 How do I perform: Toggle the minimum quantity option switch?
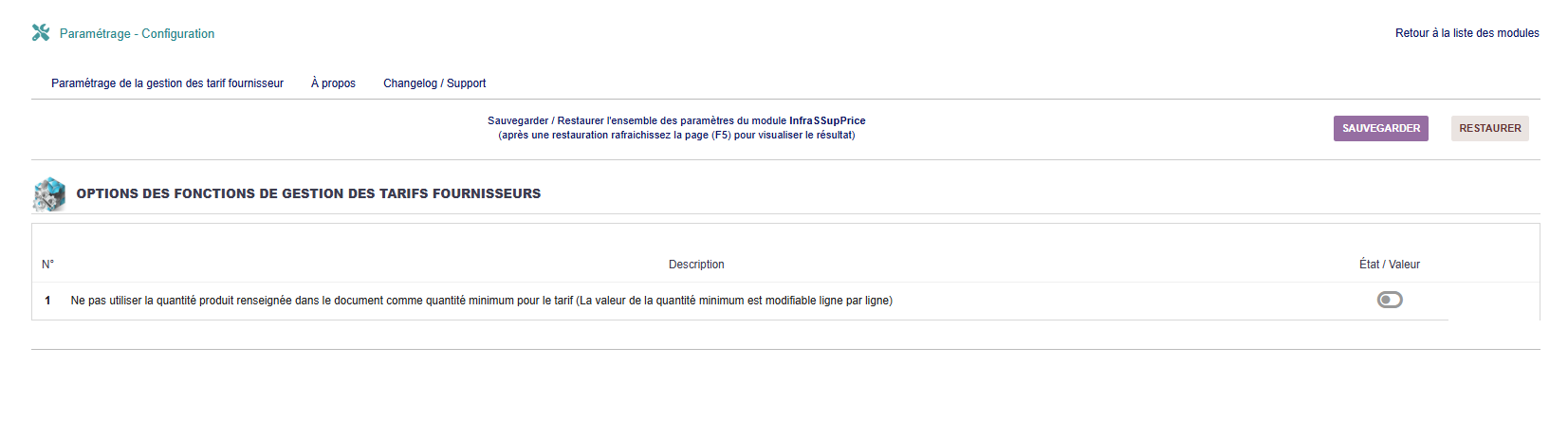[1389, 301]
